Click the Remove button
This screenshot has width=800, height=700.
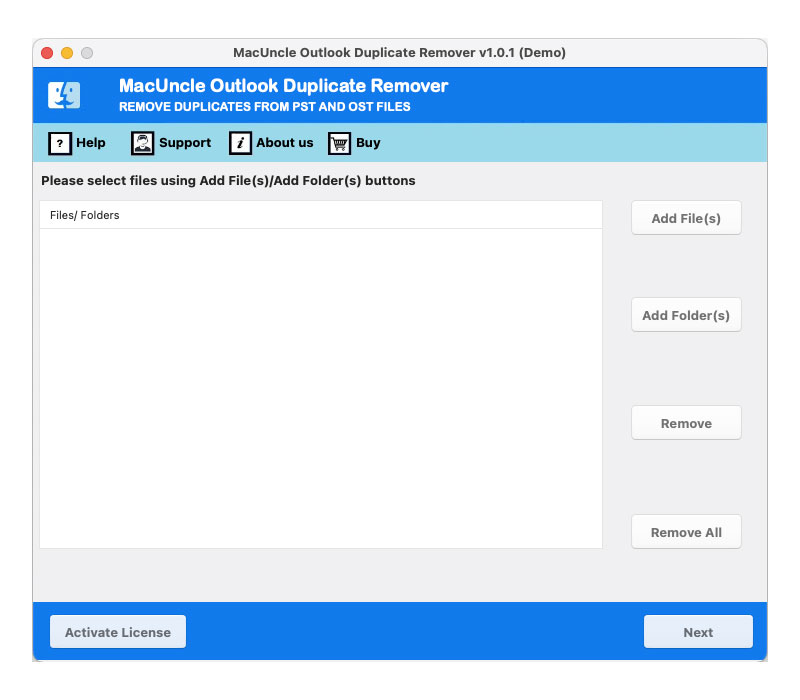click(x=686, y=423)
